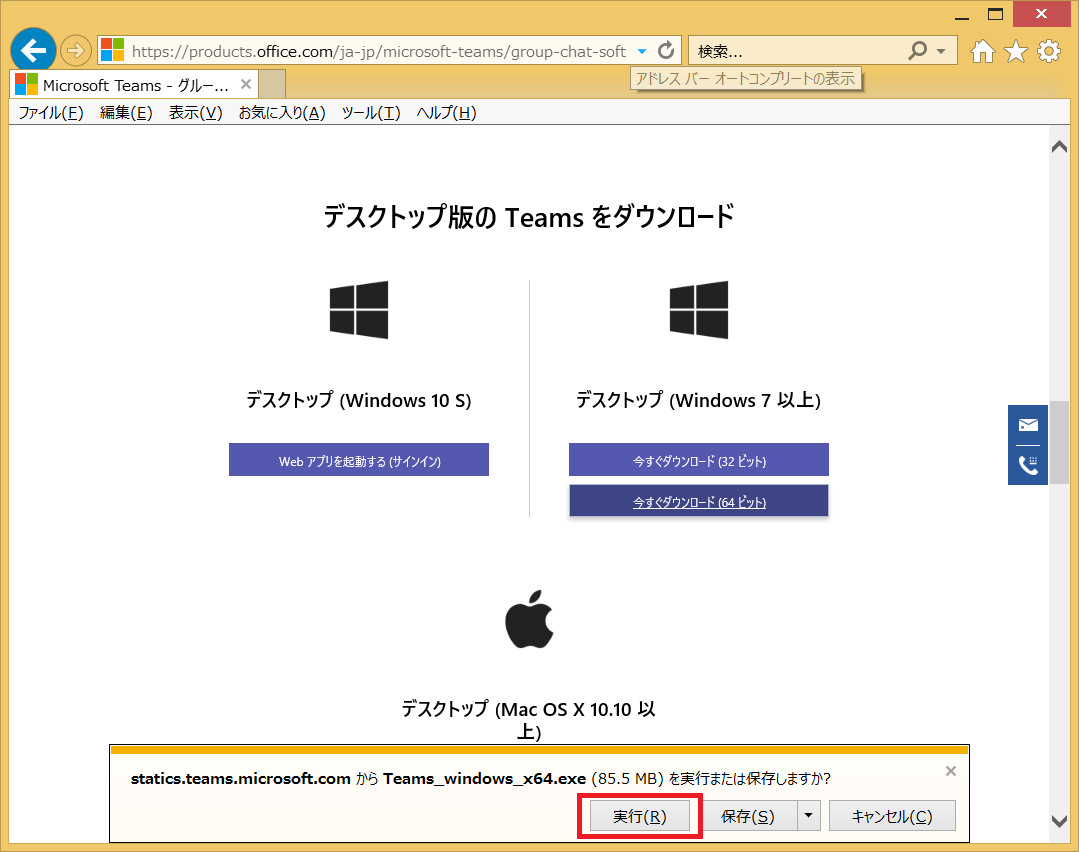Open the 表示(V) menu
1079x852 pixels.
coord(195,113)
